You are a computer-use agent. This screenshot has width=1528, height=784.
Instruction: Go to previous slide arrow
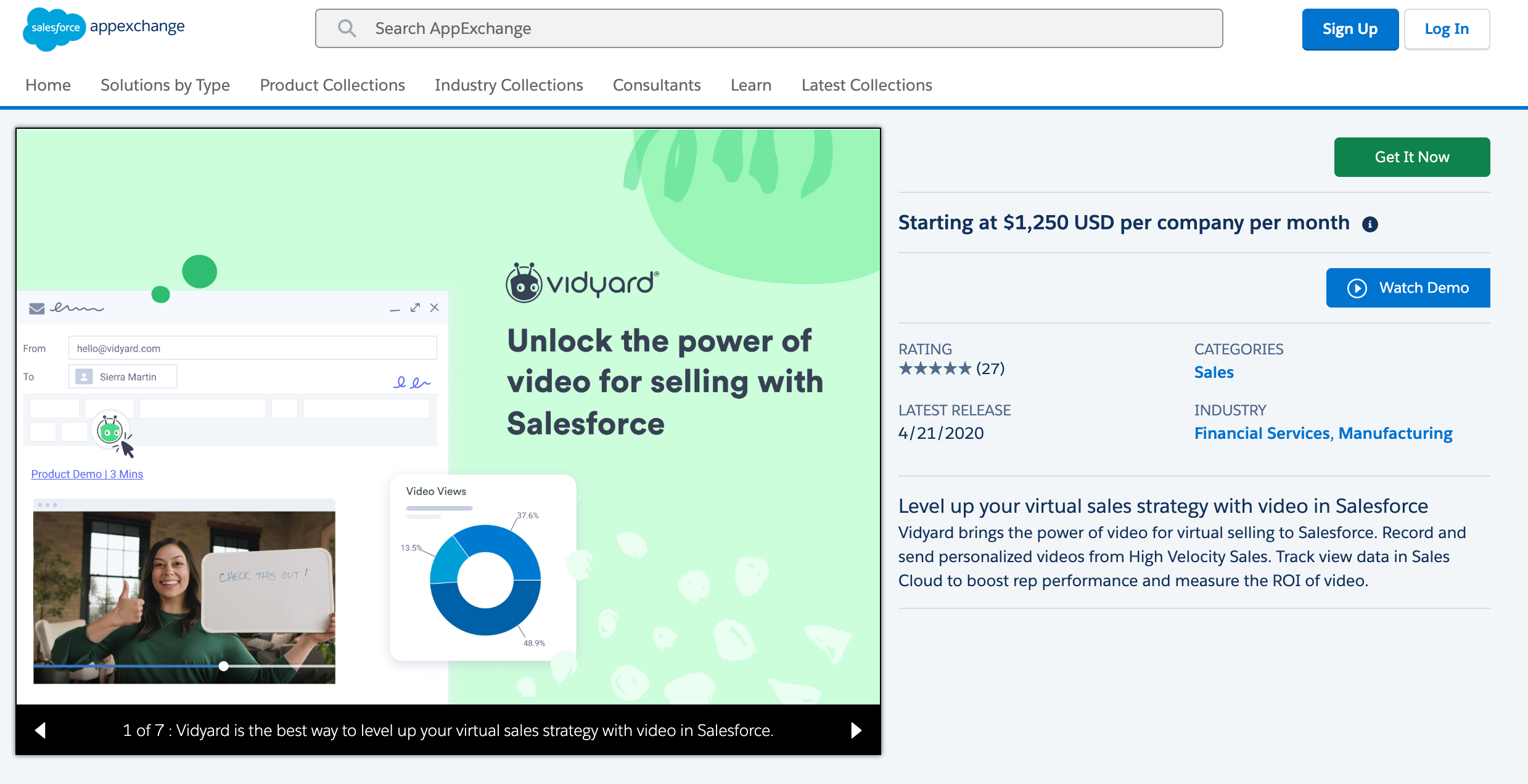coord(41,730)
